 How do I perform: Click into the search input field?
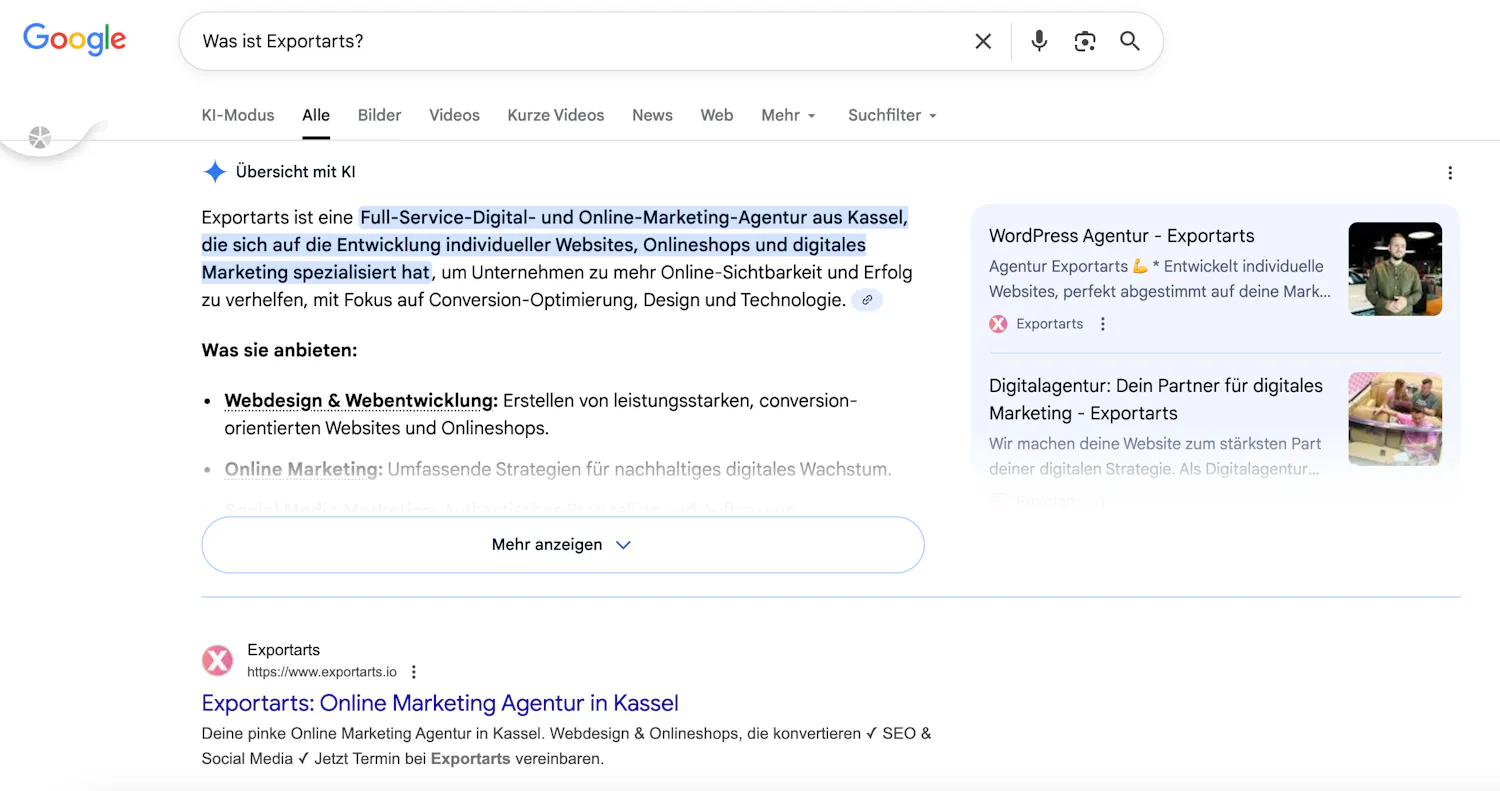pos(570,41)
